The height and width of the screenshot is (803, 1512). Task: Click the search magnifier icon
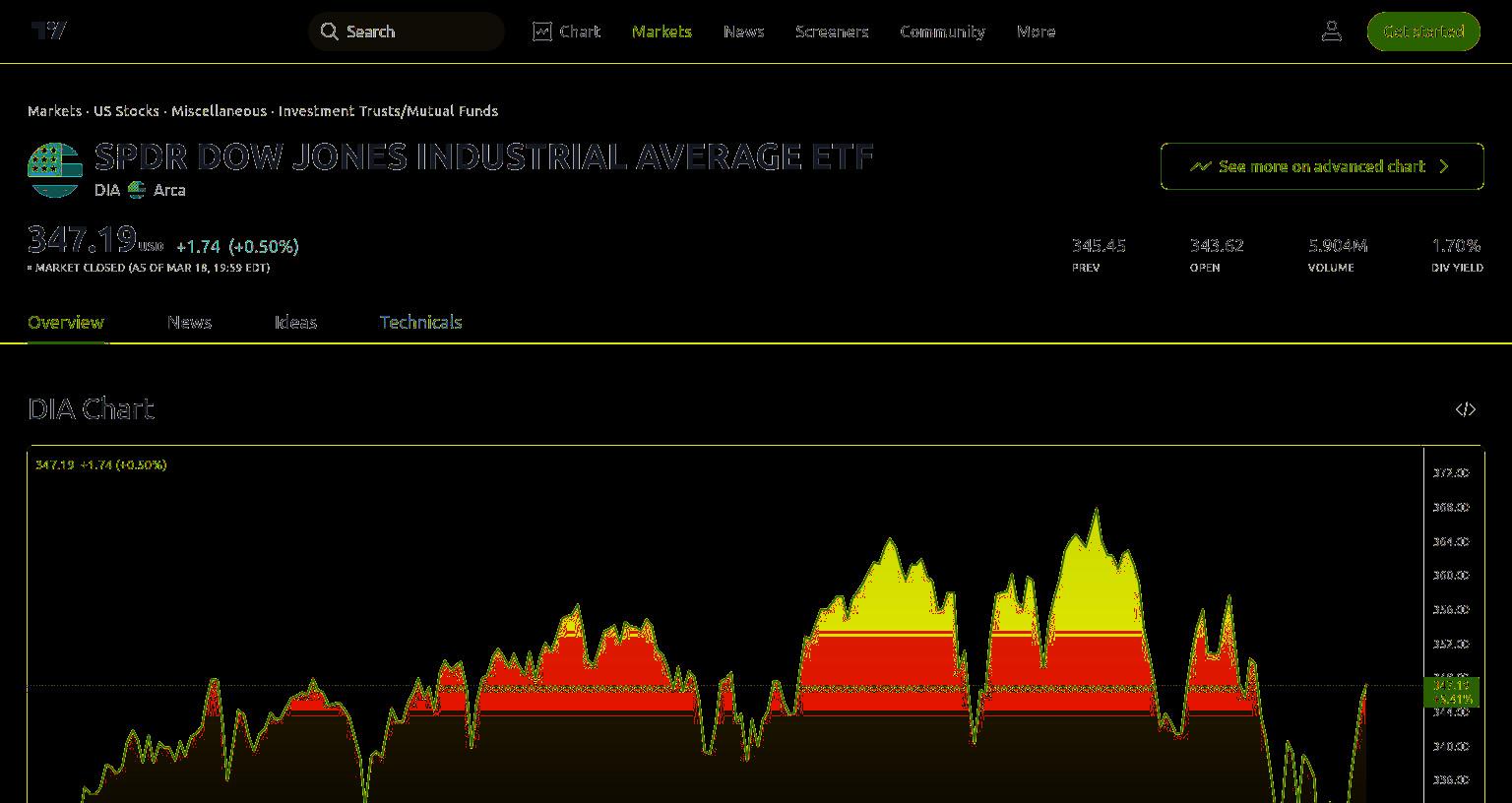point(330,31)
